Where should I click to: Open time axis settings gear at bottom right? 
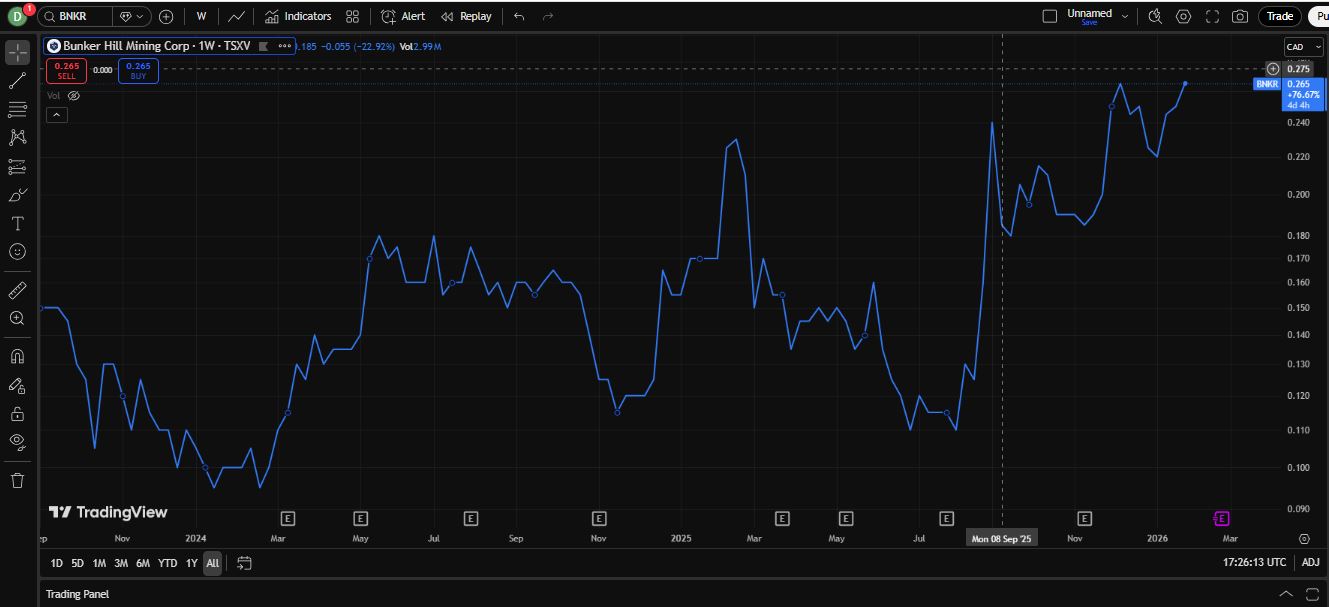(1304, 538)
